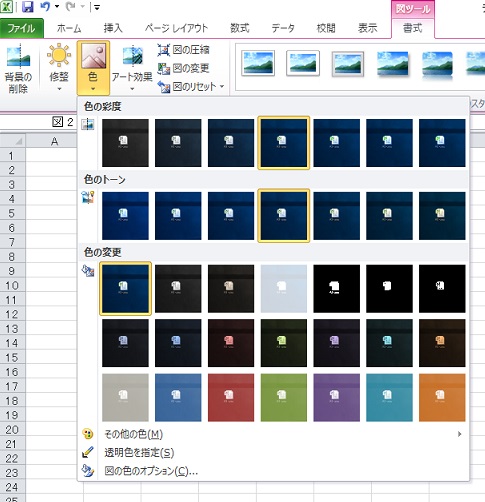Open the More Colors (その他の色) submenu arrow
This screenshot has height=502, width=485.
pyautogui.click(x=460, y=434)
